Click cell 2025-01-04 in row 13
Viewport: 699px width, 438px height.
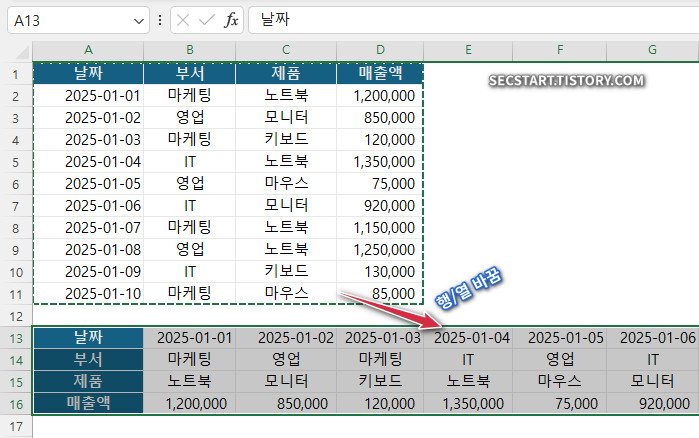(468, 338)
